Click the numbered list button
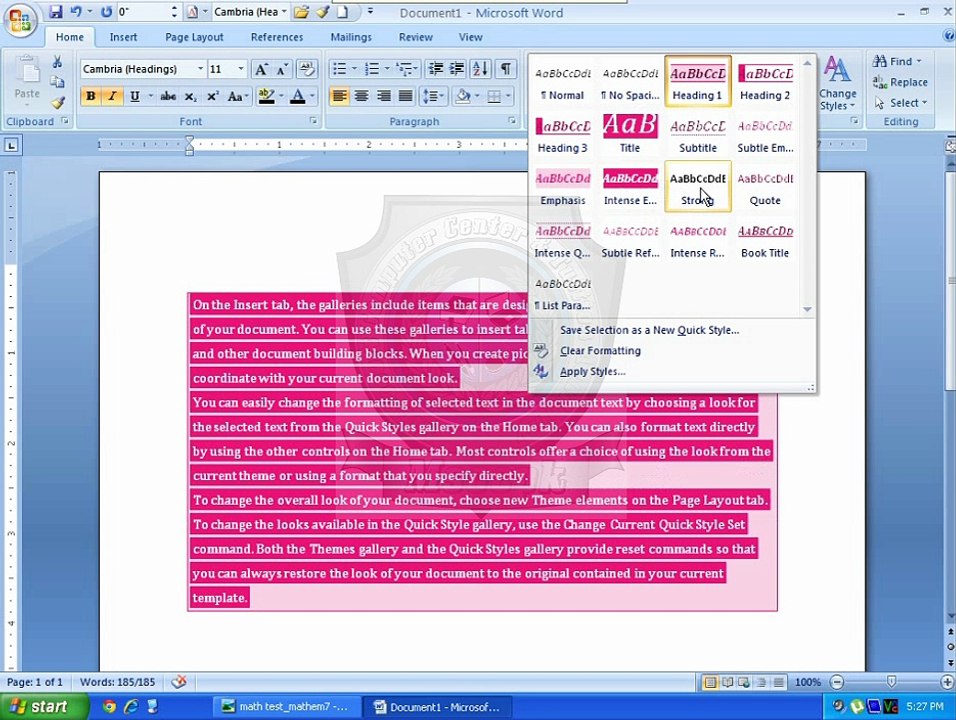This screenshot has width=956, height=720. (x=372, y=69)
